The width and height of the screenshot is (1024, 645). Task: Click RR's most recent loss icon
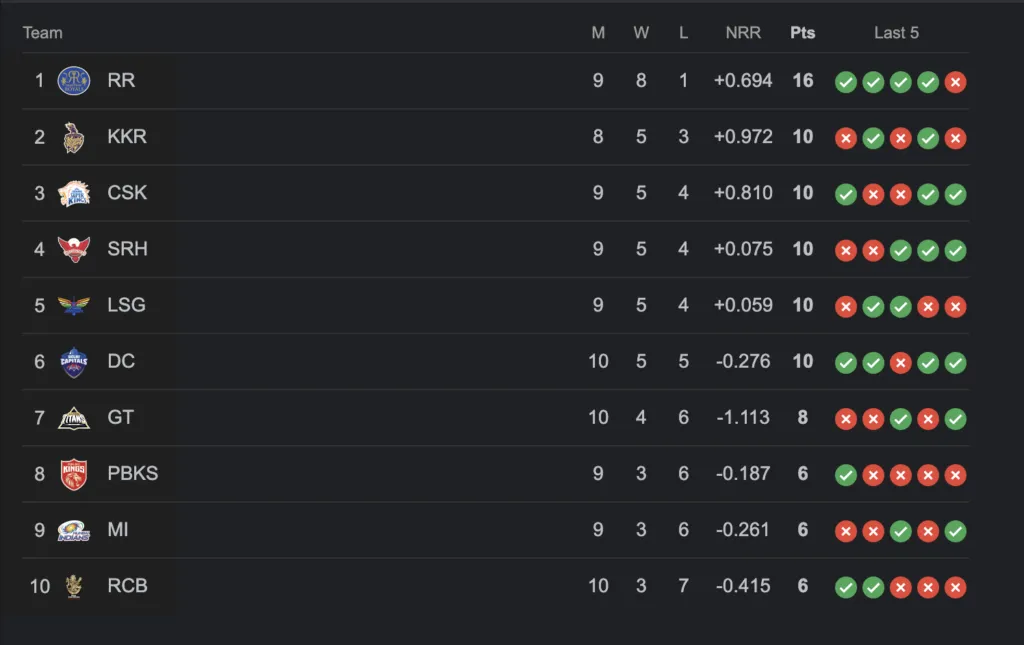coord(955,82)
